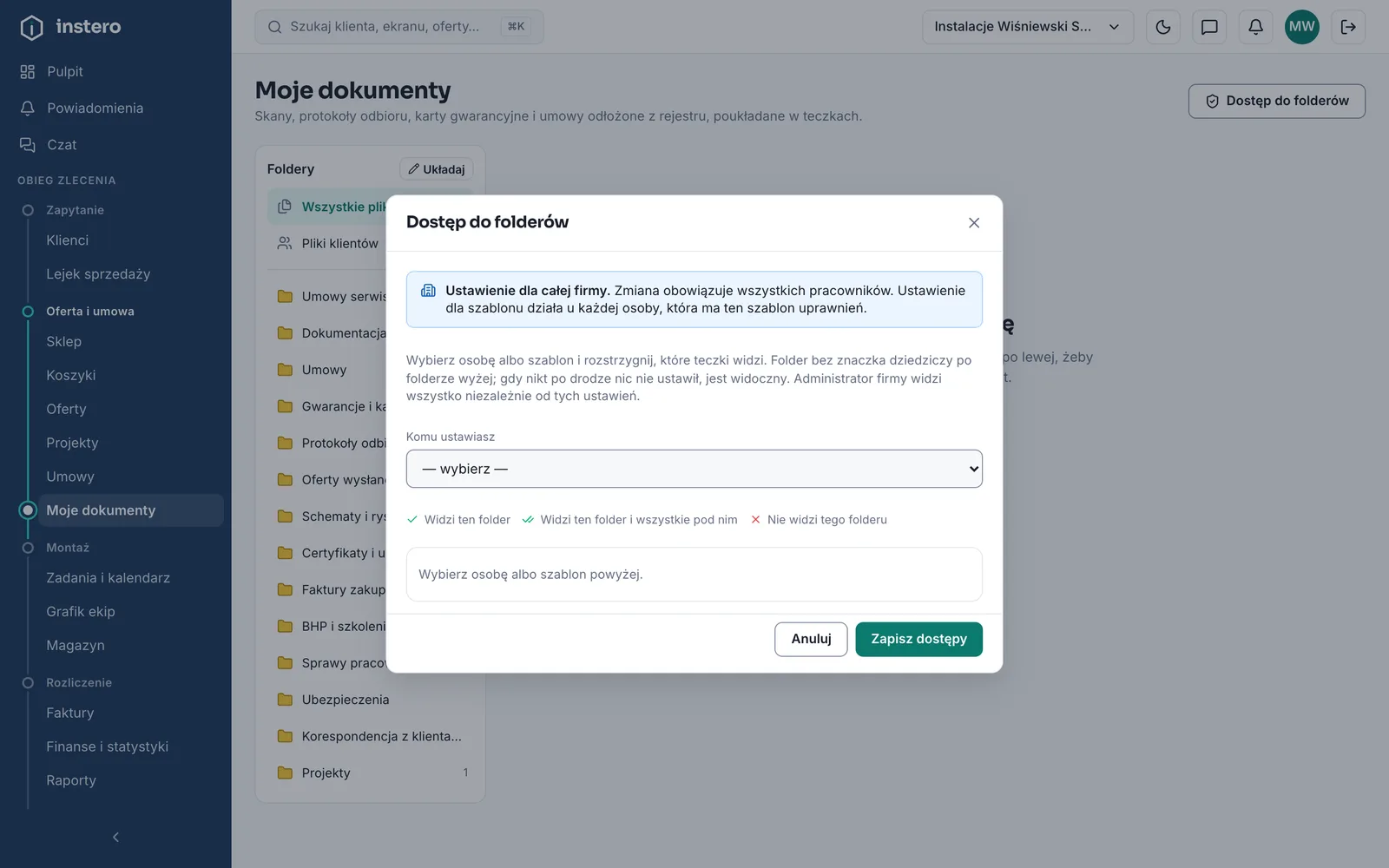Toggle dark mode moon icon

point(1163,27)
